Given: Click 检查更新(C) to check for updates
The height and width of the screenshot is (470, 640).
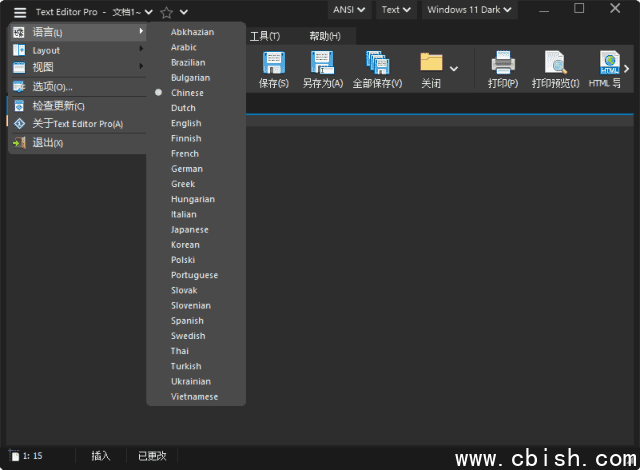Looking at the screenshot, I should tap(59, 106).
